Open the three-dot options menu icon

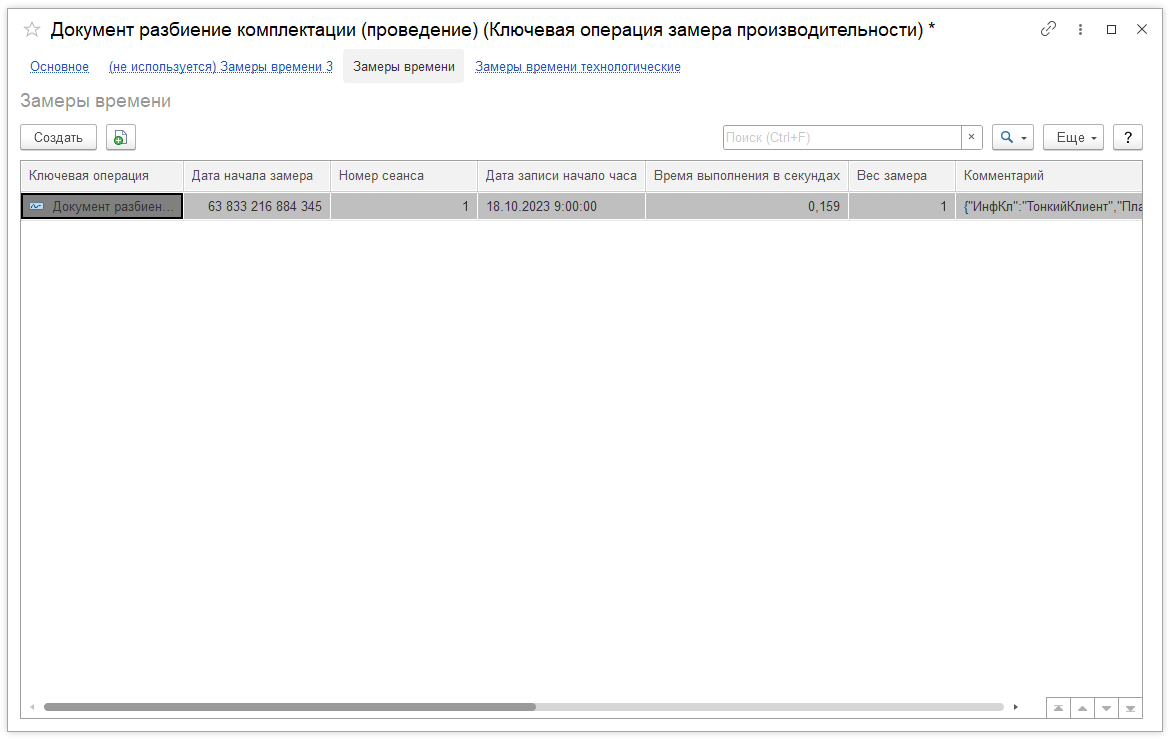click(1080, 30)
